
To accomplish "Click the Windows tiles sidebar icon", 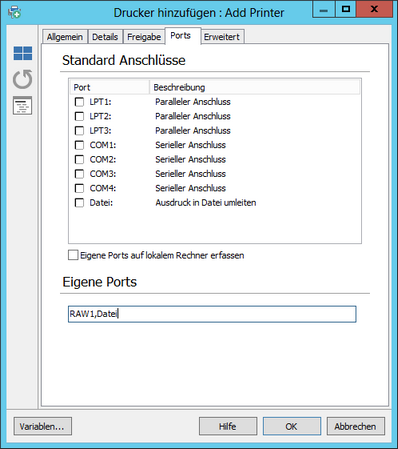I will coord(23,53).
